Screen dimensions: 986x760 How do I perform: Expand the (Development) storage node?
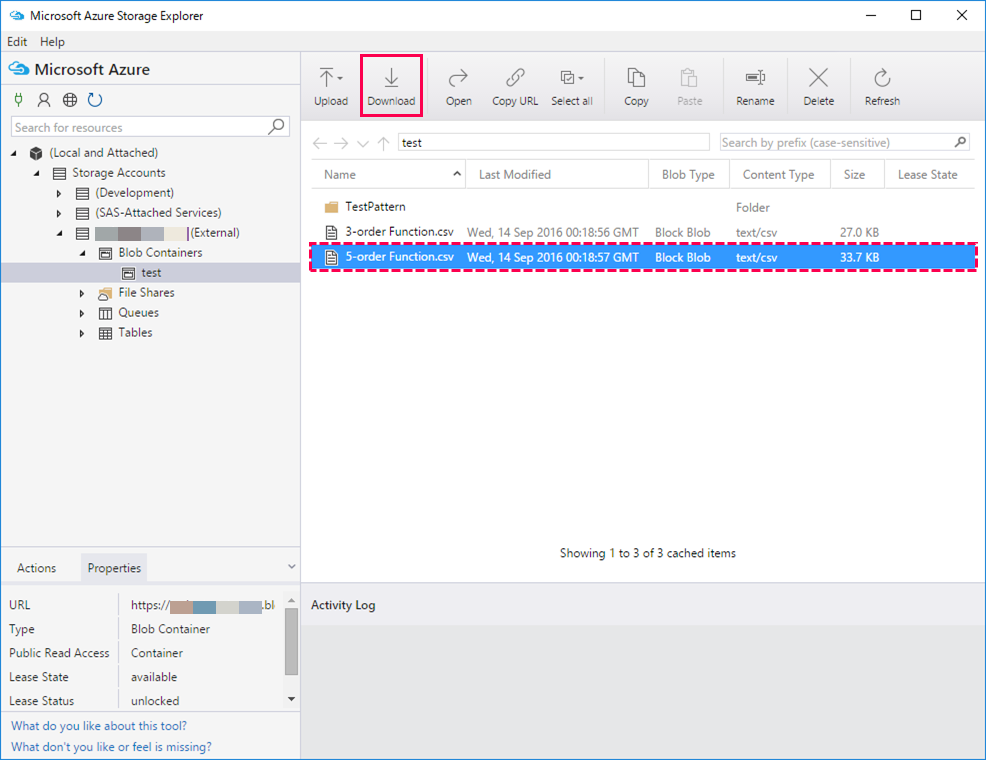[x=59, y=194]
